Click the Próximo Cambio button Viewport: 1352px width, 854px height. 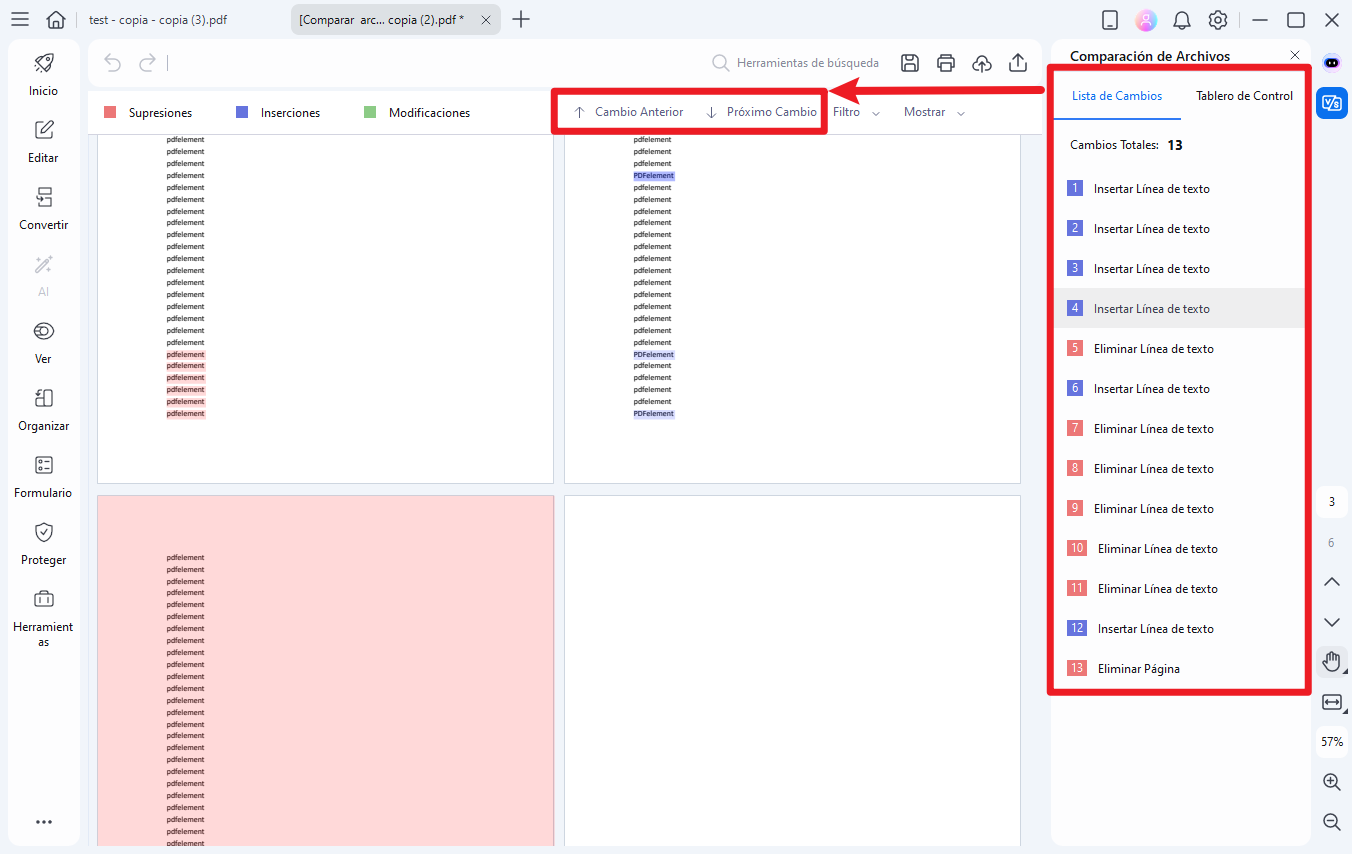point(762,111)
